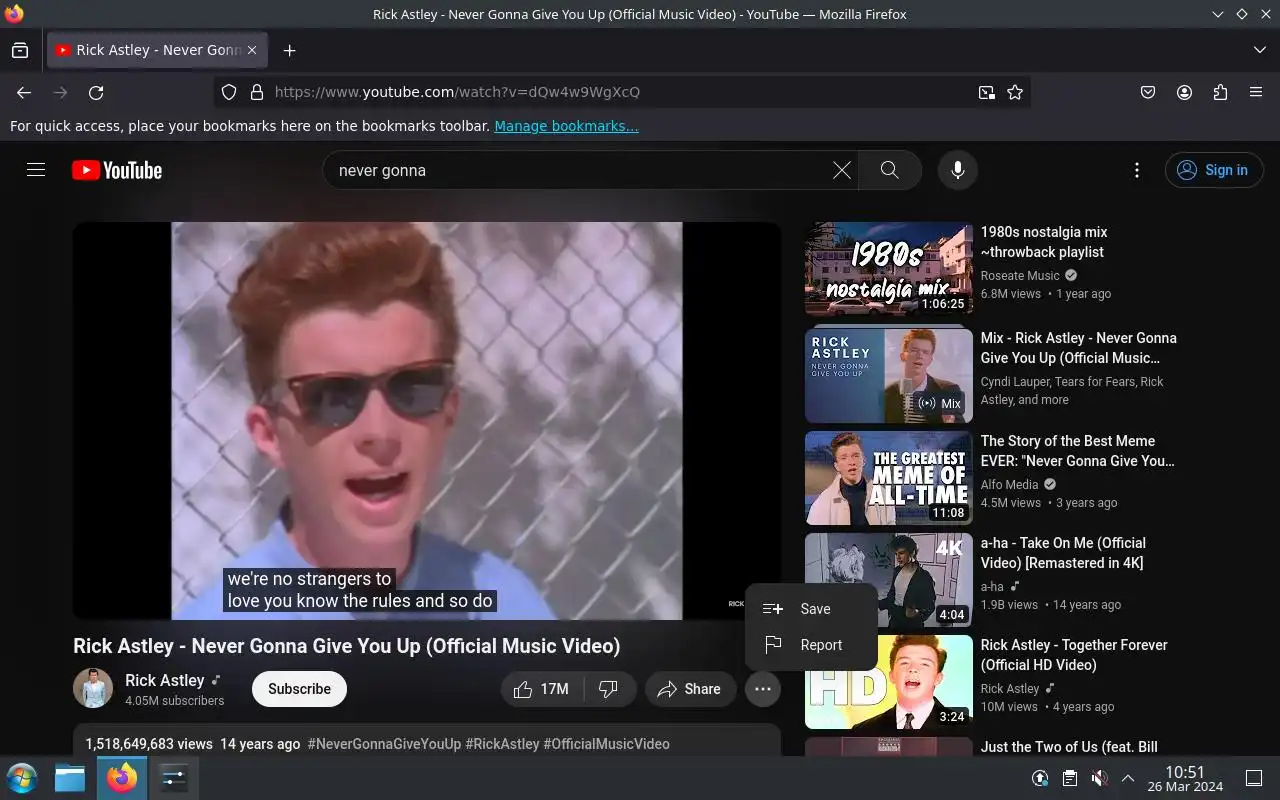
Task: Open Roseate Music channel name
Action: [x=1020, y=276]
